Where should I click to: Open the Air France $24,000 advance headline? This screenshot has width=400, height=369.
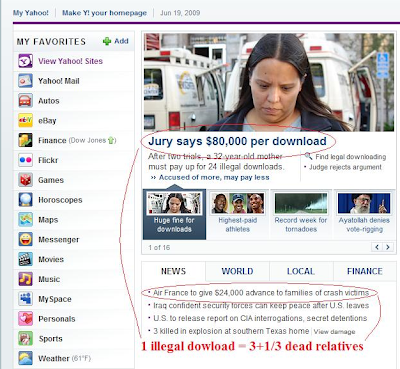pos(261,293)
